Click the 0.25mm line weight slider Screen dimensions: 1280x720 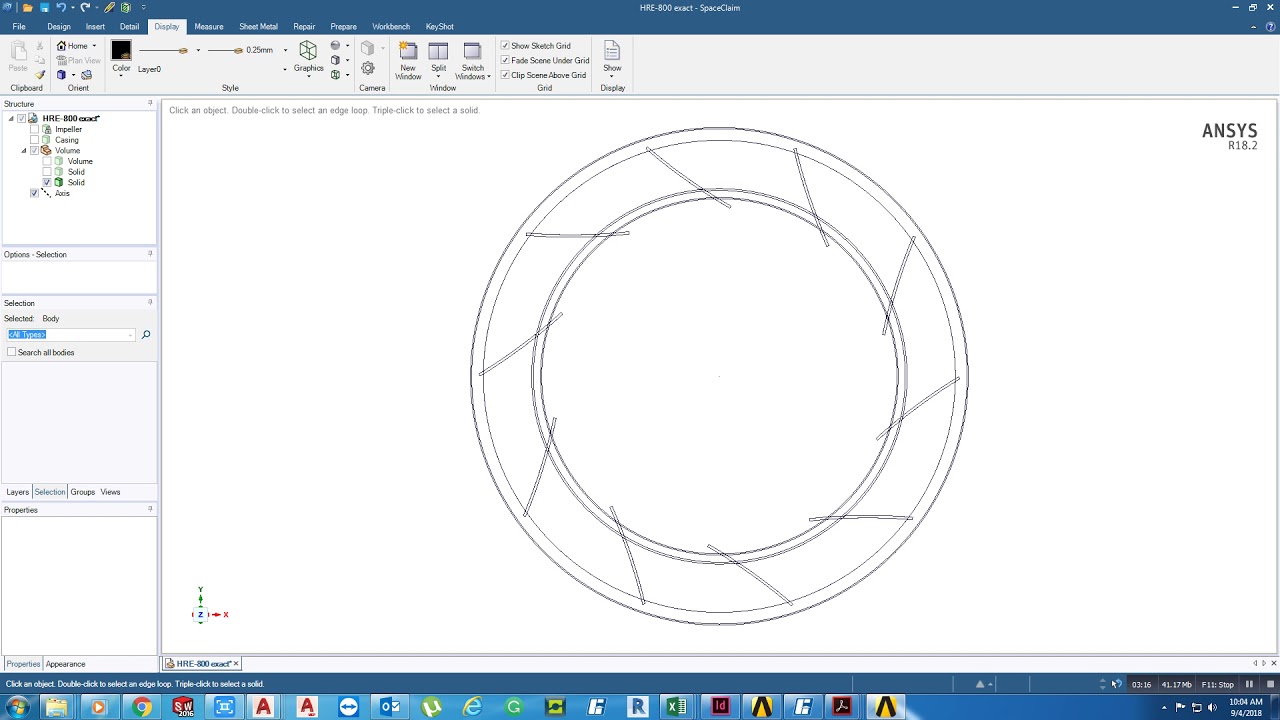[226, 50]
